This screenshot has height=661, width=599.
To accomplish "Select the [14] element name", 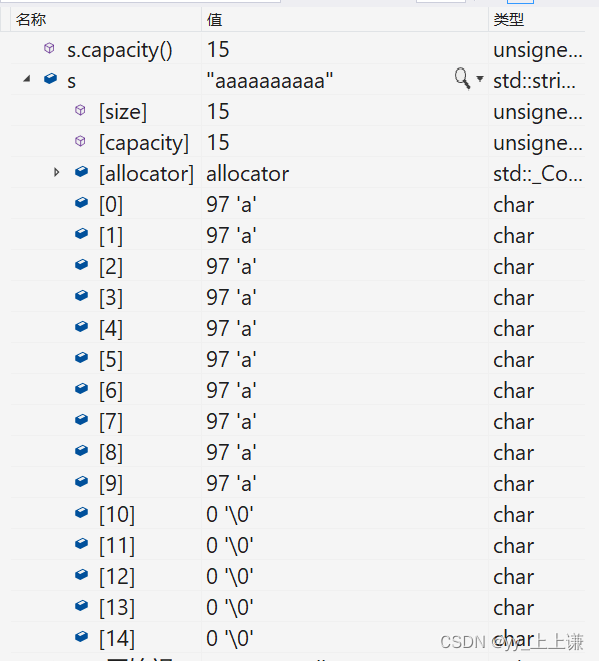I will coord(117,639).
